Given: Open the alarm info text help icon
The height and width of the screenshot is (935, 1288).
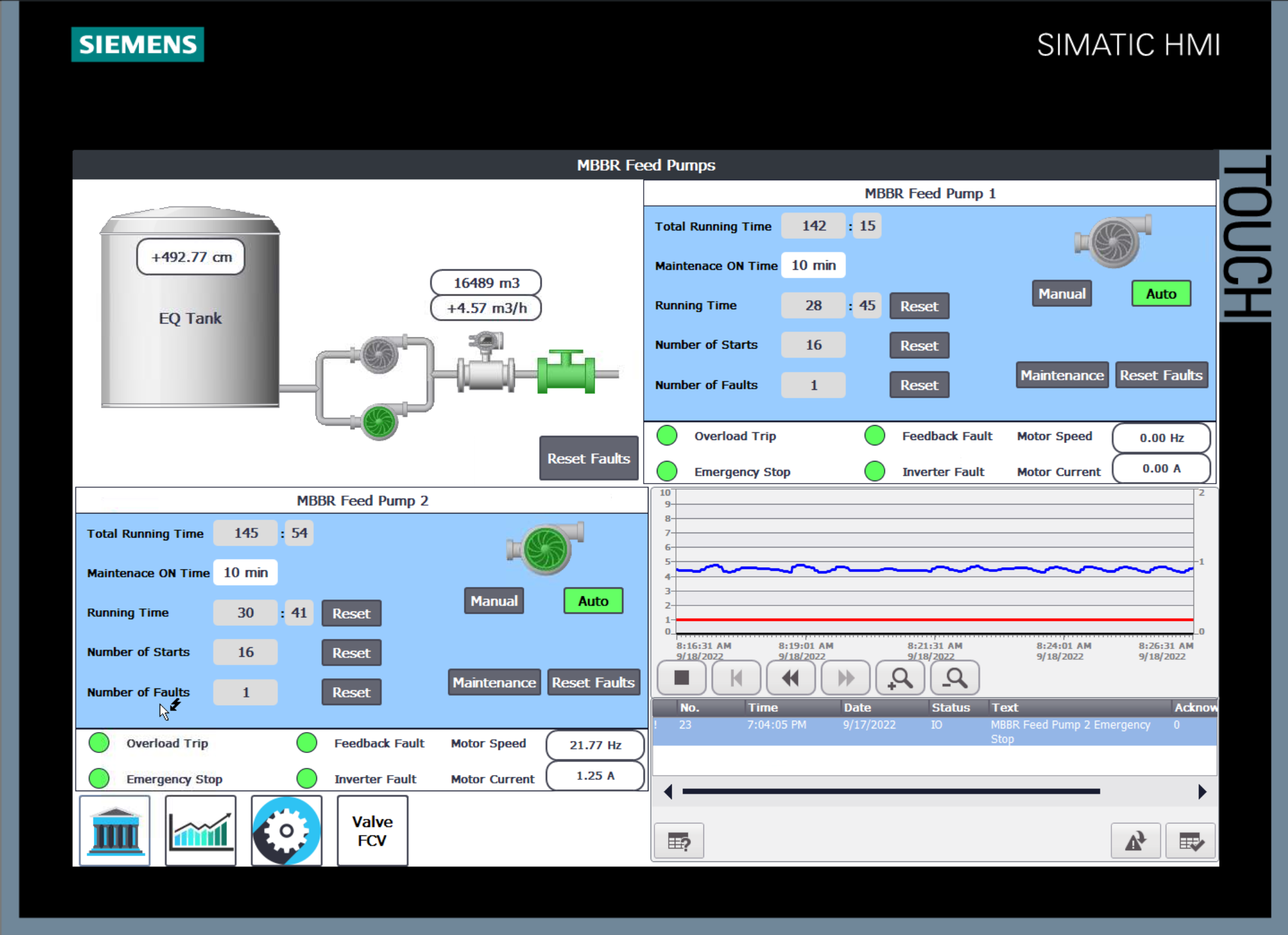Looking at the screenshot, I should tap(679, 841).
